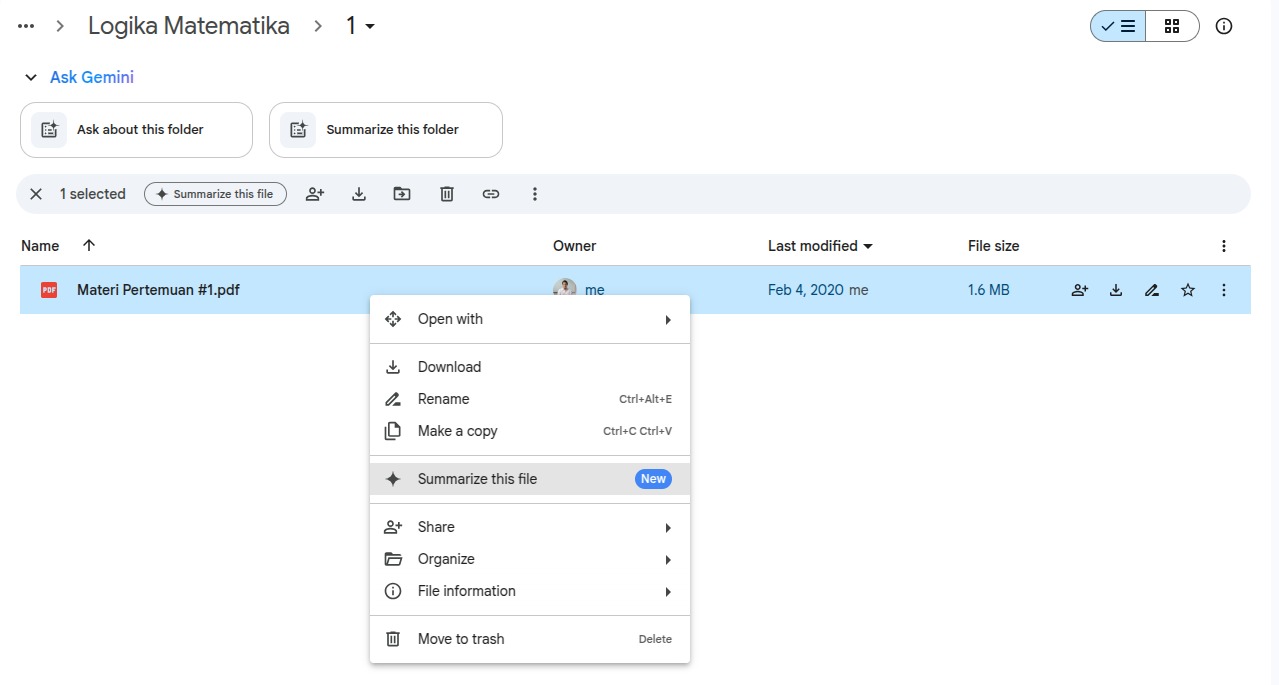This screenshot has width=1279, height=685.
Task: Click the download icon in the selection toolbar
Action: click(x=359, y=194)
